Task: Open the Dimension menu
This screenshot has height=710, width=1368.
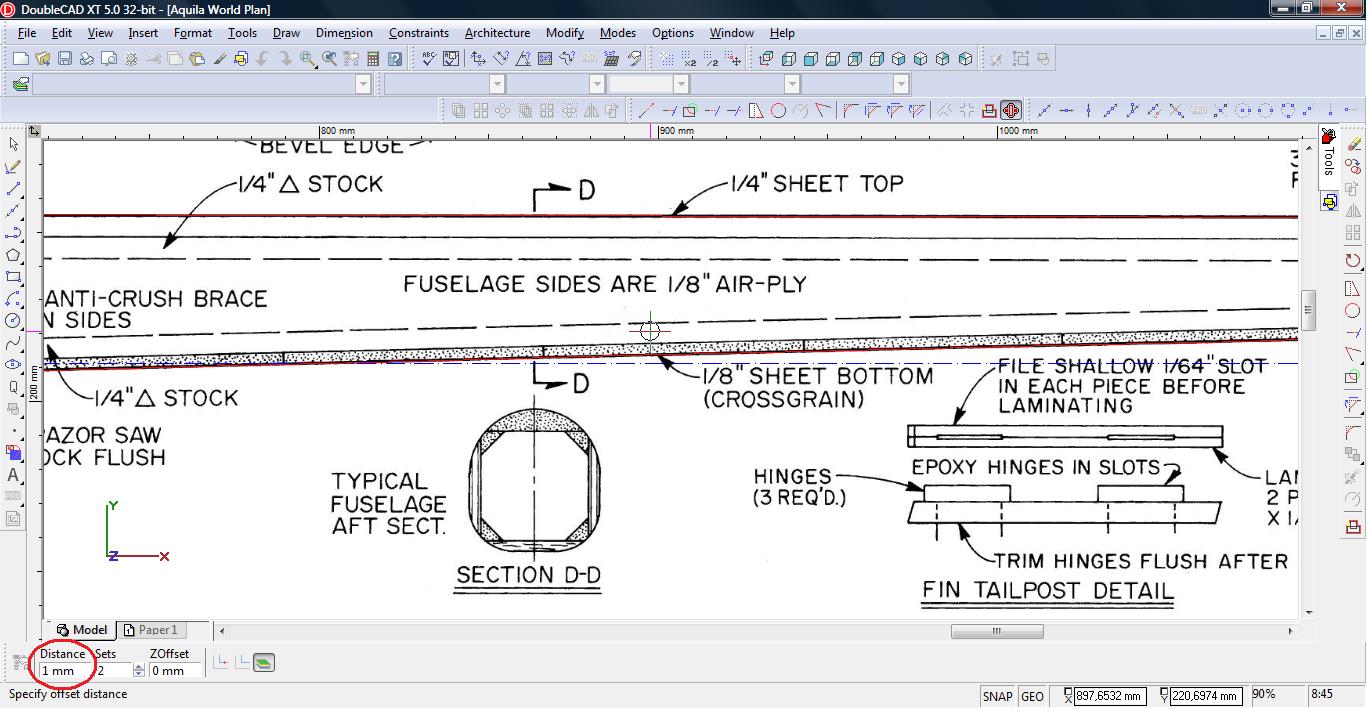Action: pos(344,33)
